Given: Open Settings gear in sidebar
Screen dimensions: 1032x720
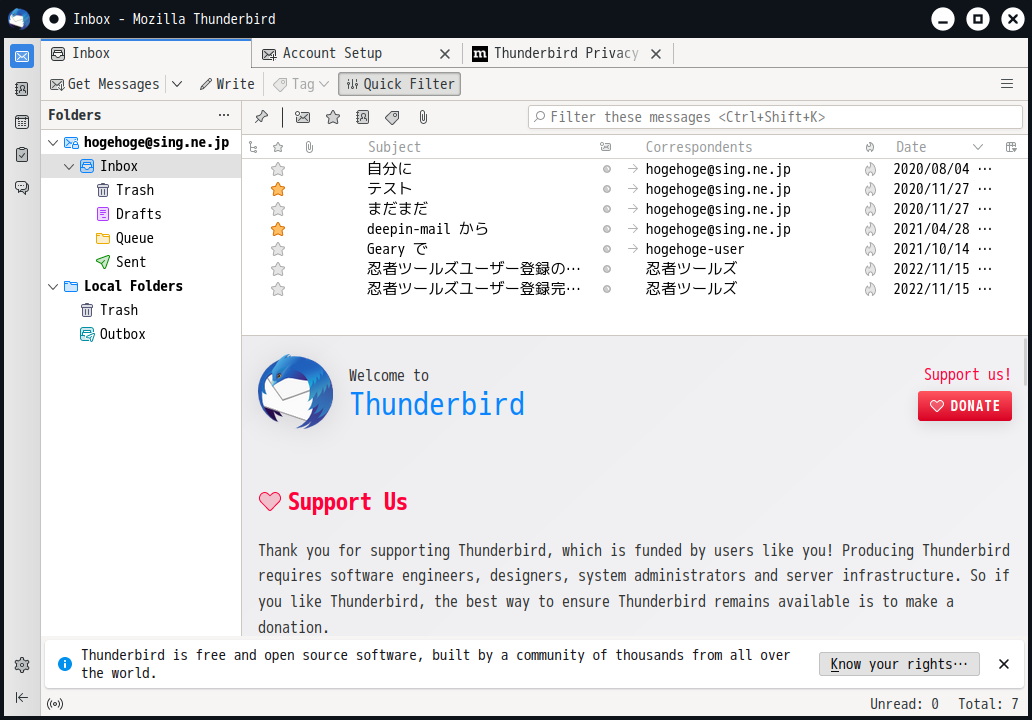Looking at the screenshot, I should [x=22, y=665].
